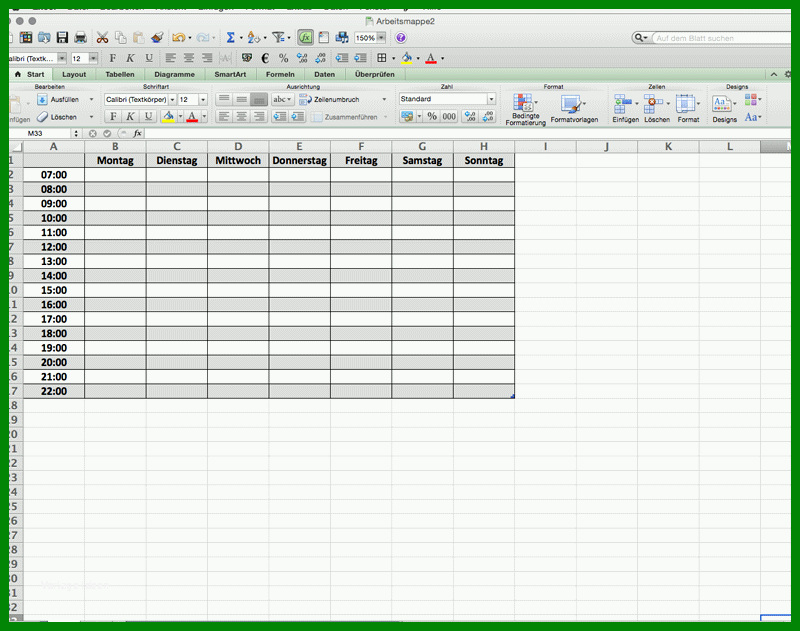This screenshot has width=800, height=631.
Task: Switch to the Layout ribbon tab
Action: tap(74, 74)
